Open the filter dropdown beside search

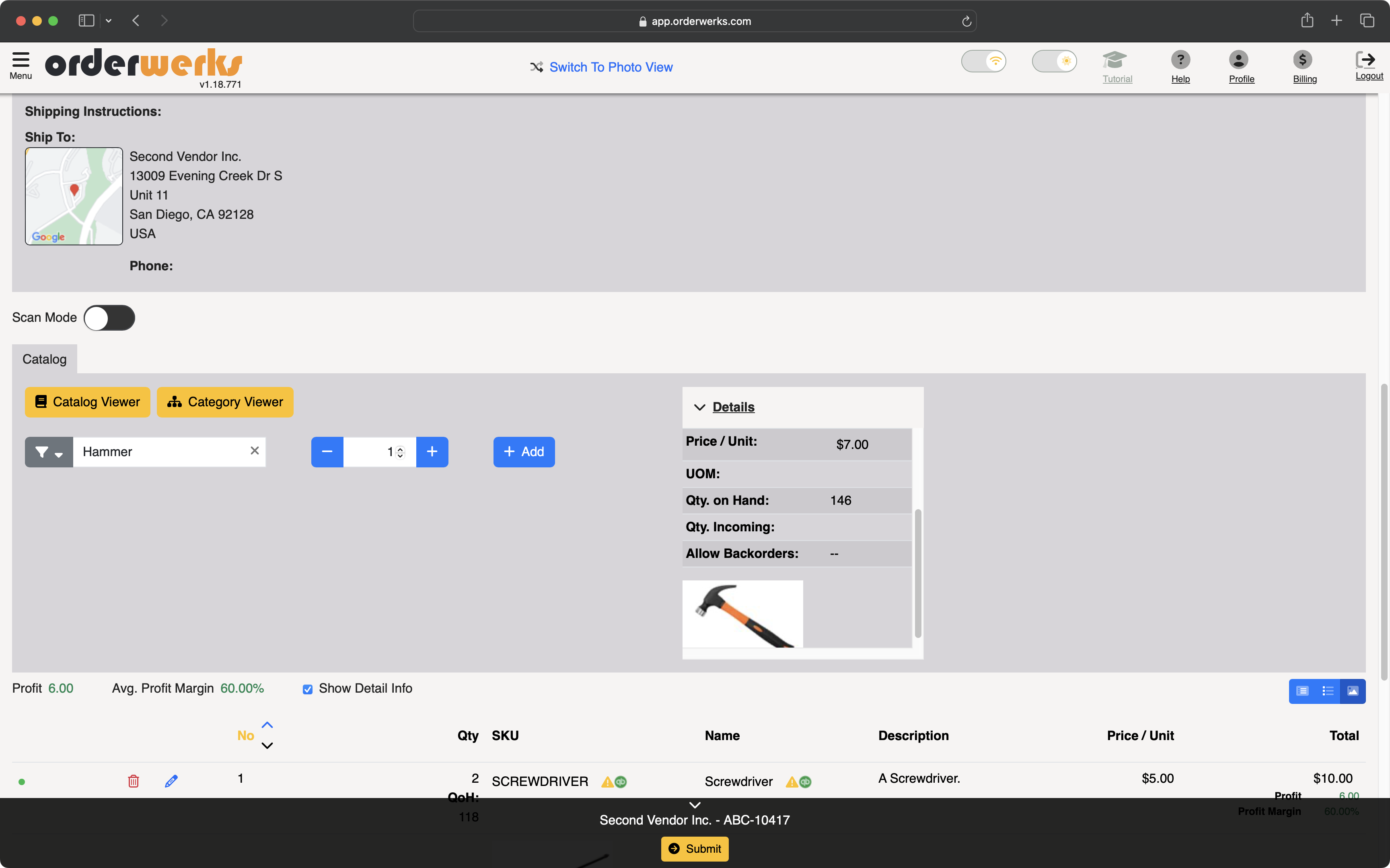click(x=49, y=452)
